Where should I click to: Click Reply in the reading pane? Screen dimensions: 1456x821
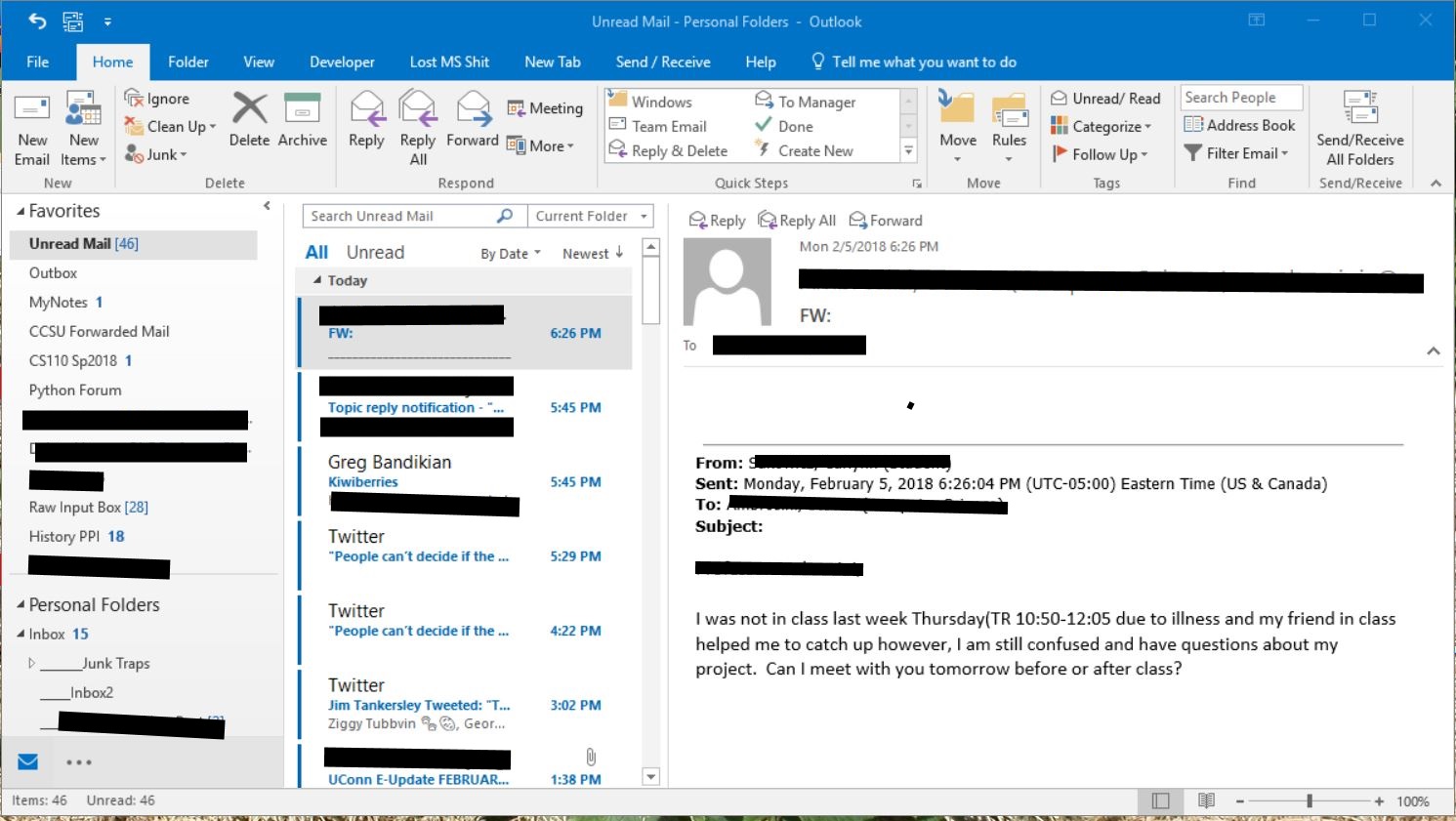(x=717, y=221)
